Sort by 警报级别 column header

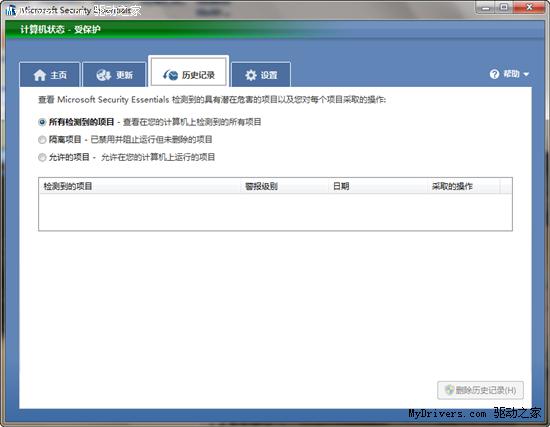284,186
